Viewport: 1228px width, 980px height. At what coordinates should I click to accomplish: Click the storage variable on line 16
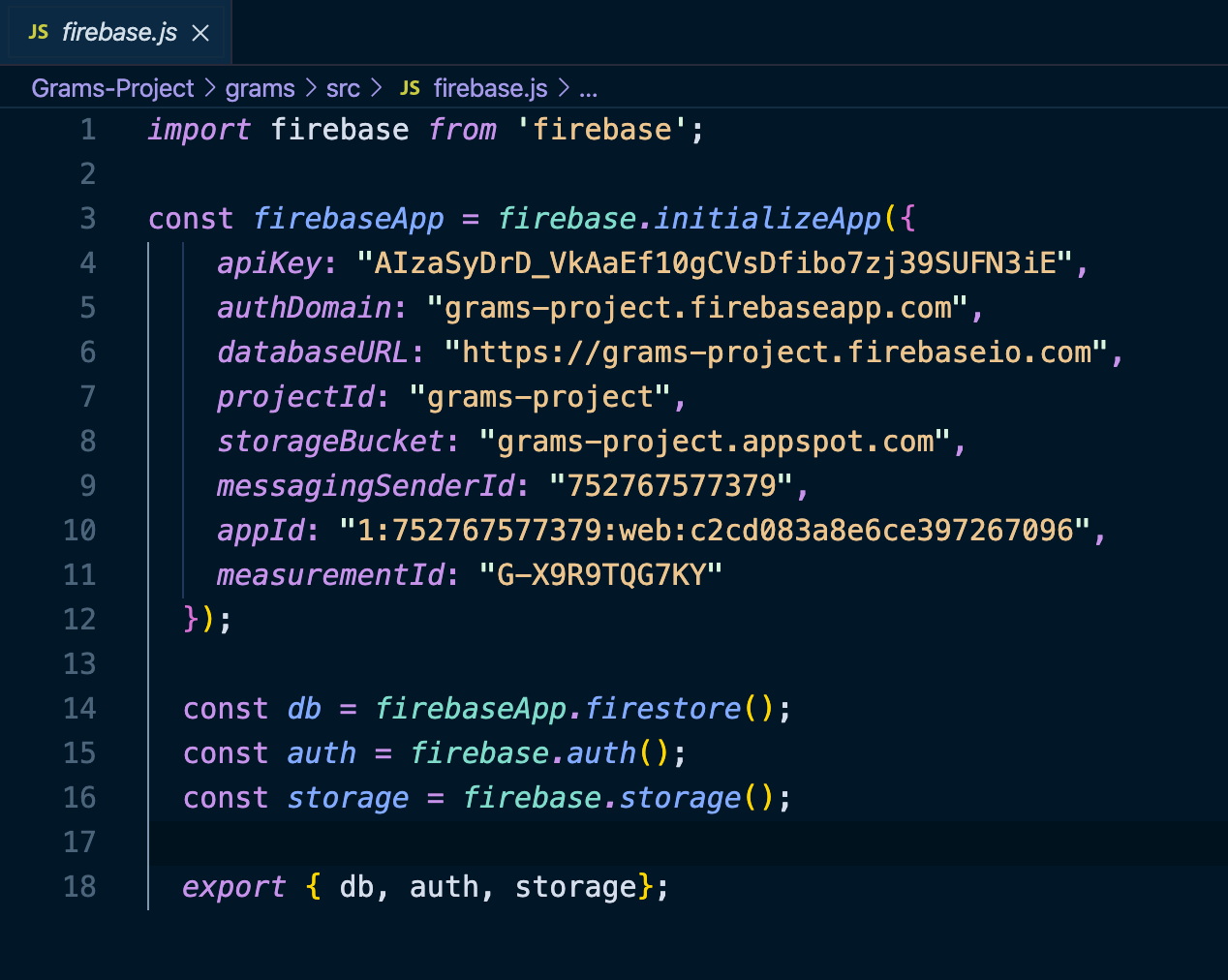pyautogui.click(x=348, y=798)
